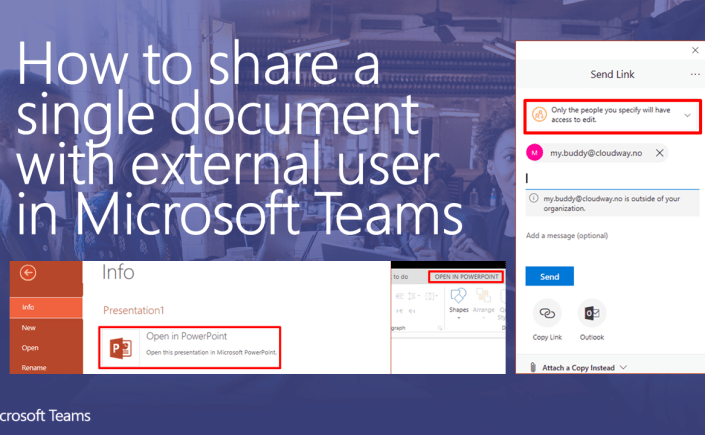The image size is (705, 435).
Task: Click the paperclip icon beside Attach a Copy
Action: click(531, 368)
